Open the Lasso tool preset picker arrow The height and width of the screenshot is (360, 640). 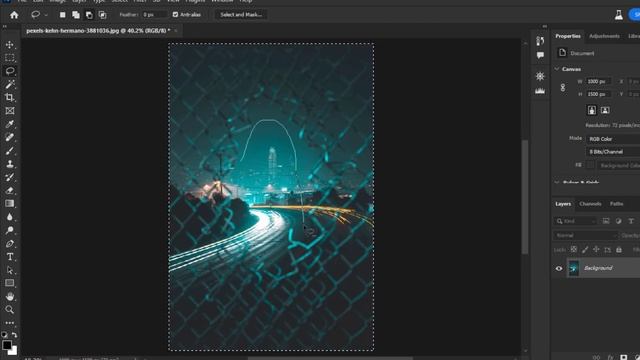46,15
